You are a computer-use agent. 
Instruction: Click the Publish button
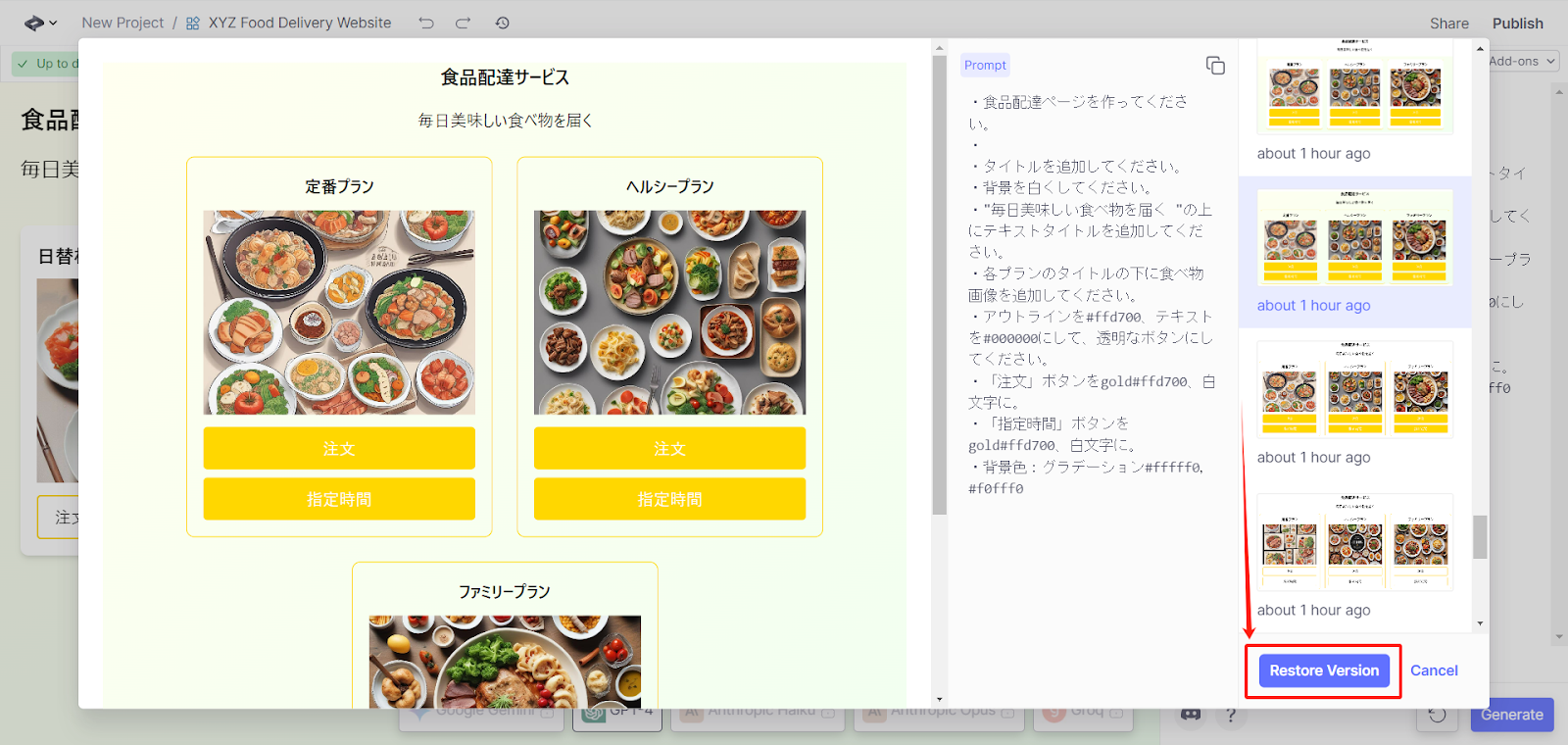(x=1517, y=24)
